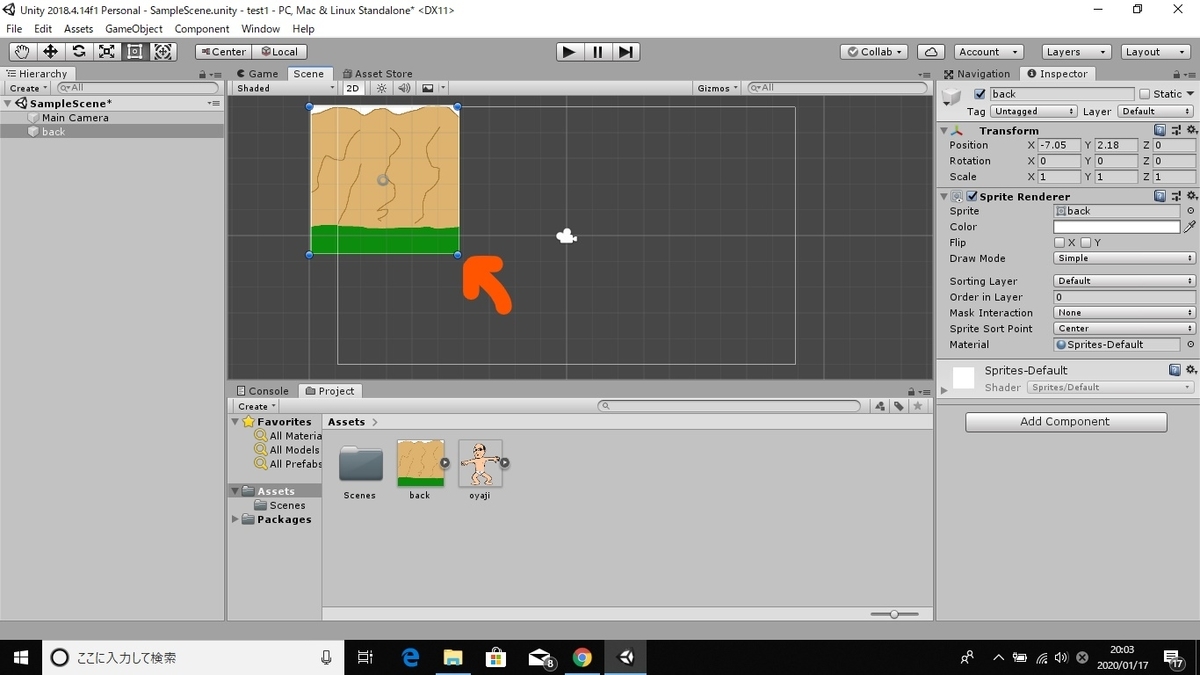
Task: Click the Pause button
Action: tap(597, 52)
